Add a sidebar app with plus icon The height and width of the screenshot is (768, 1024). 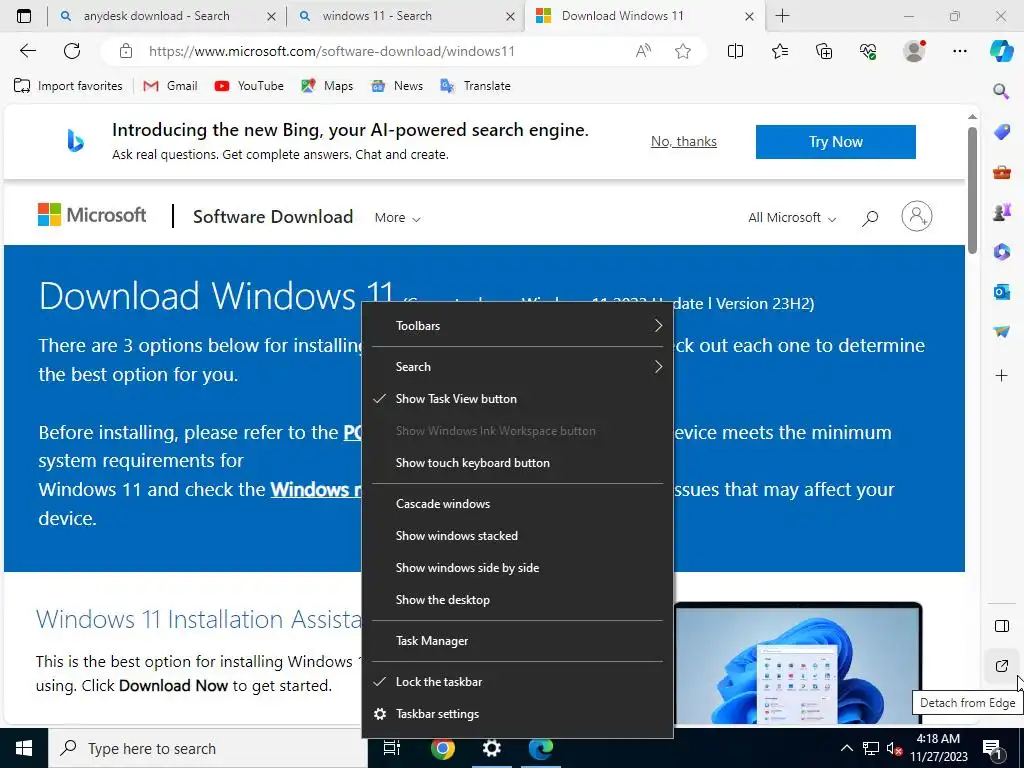[x=1001, y=376]
